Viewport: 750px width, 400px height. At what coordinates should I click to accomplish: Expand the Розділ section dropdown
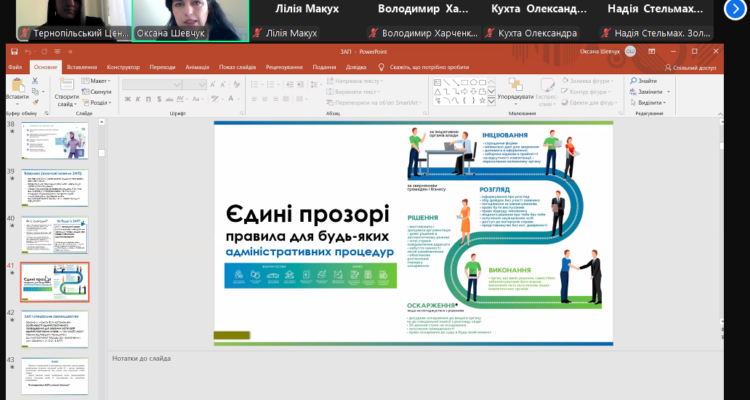[x=98, y=102]
